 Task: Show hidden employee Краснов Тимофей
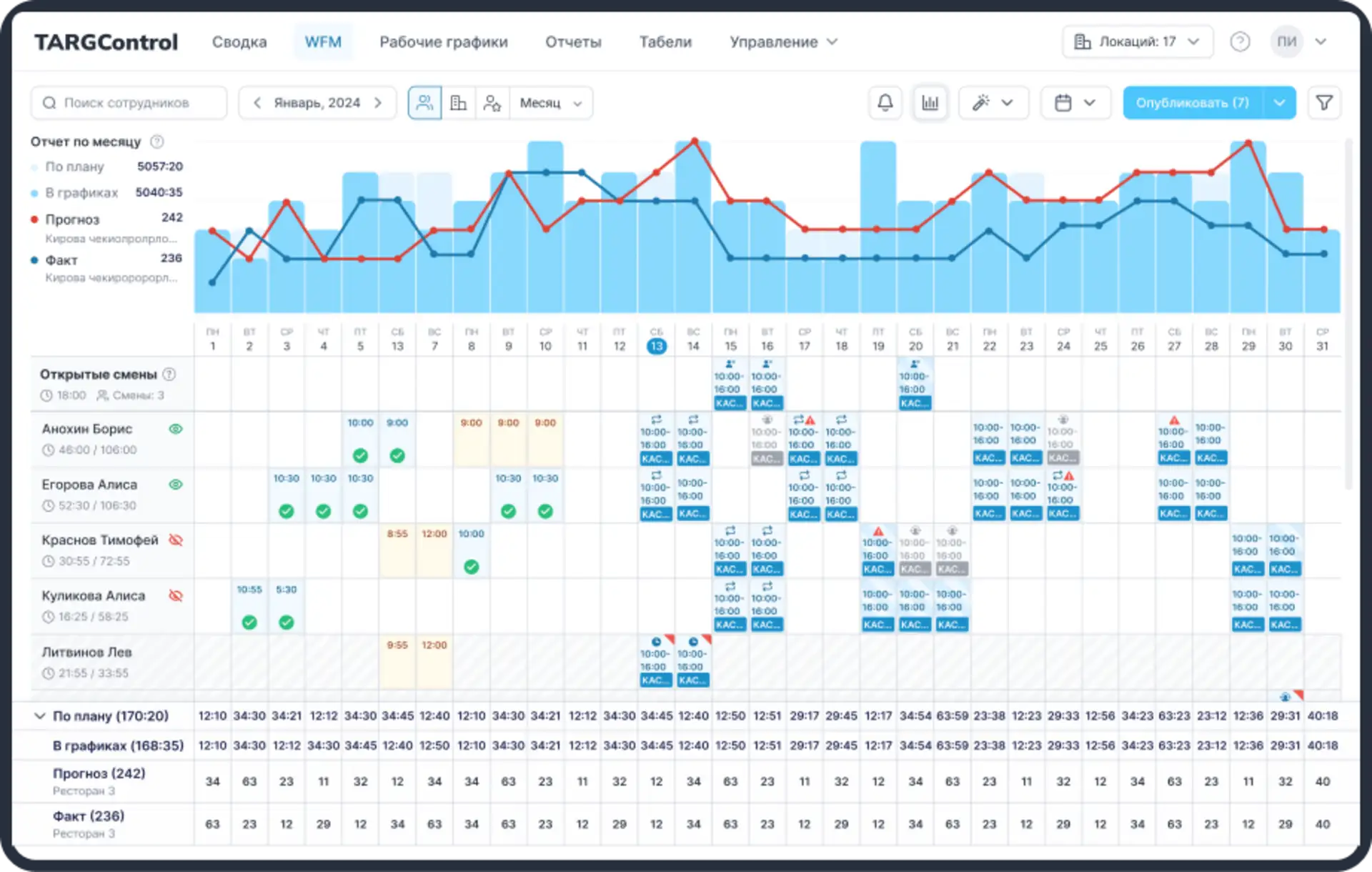pyautogui.click(x=176, y=540)
